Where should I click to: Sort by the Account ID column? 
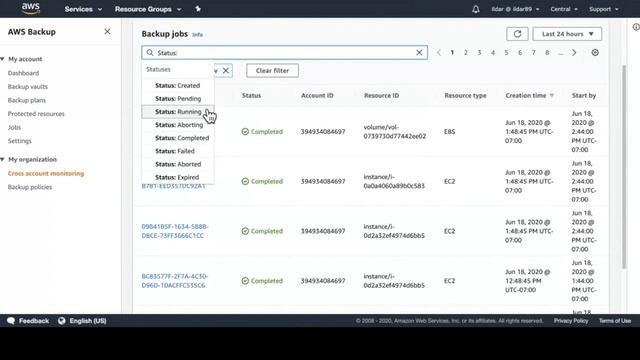pos(317,96)
